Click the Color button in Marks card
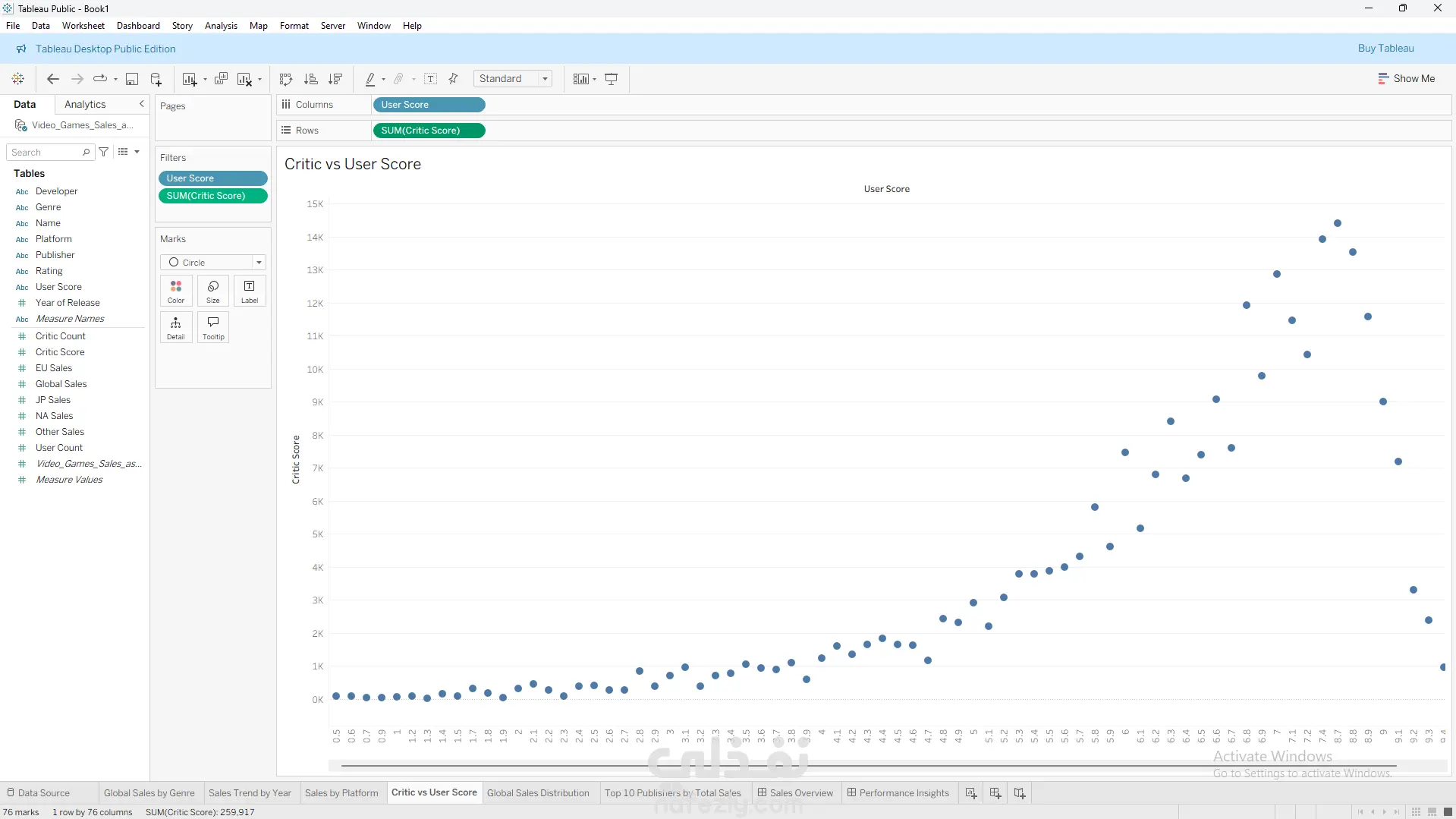1456x819 pixels. tap(176, 291)
